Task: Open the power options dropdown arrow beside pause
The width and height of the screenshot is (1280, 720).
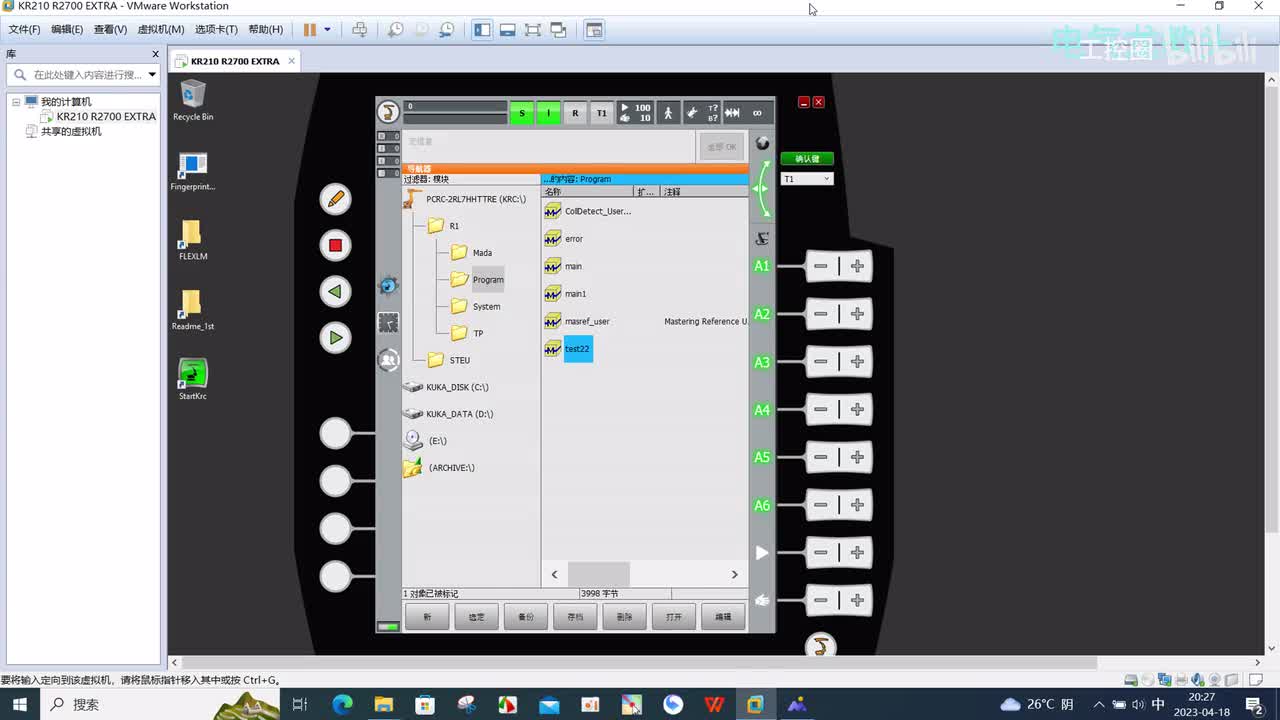Action: click(x=327, y=30)
